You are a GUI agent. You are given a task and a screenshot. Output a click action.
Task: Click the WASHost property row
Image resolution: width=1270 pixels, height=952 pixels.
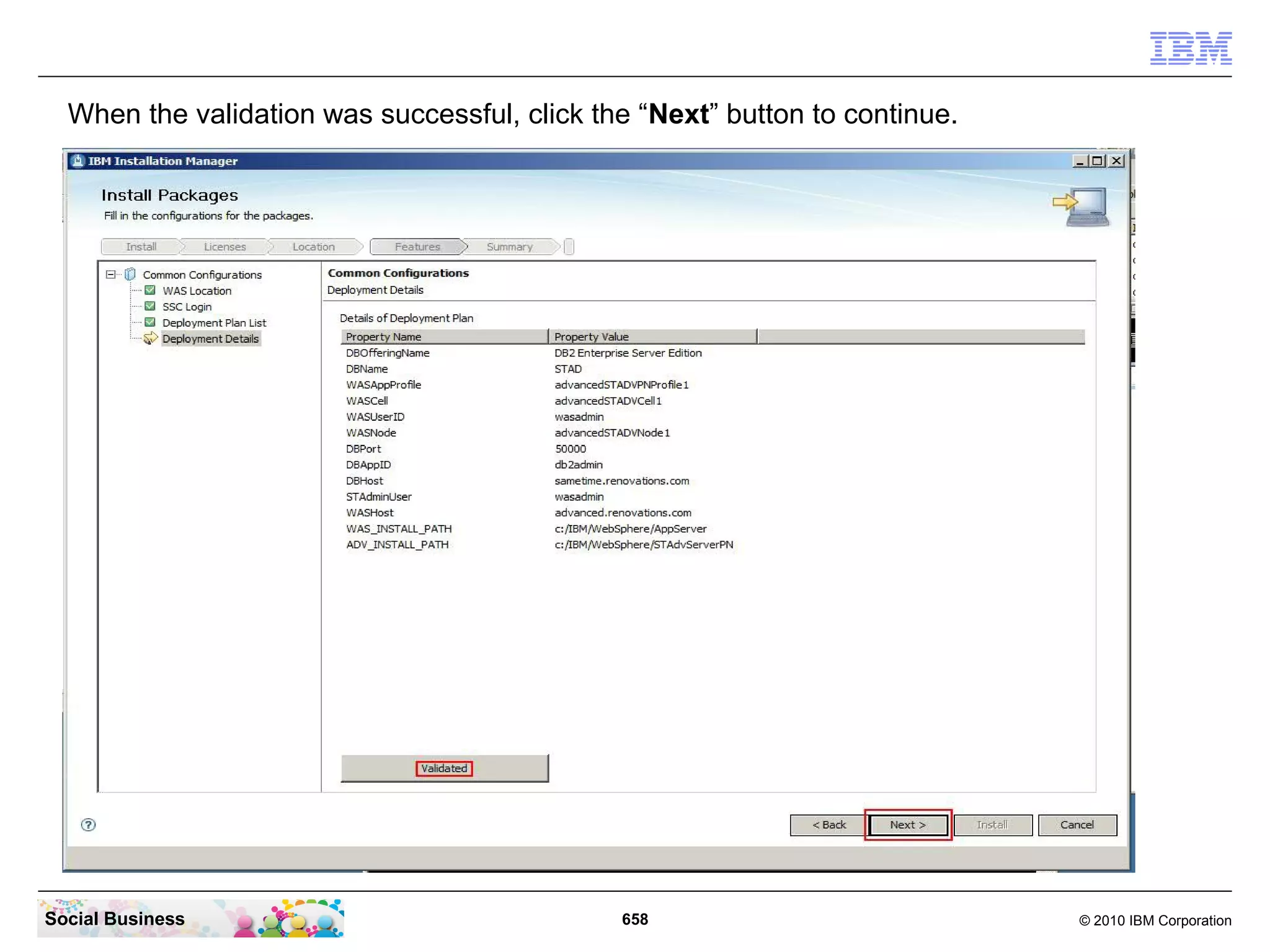(713, 513)
